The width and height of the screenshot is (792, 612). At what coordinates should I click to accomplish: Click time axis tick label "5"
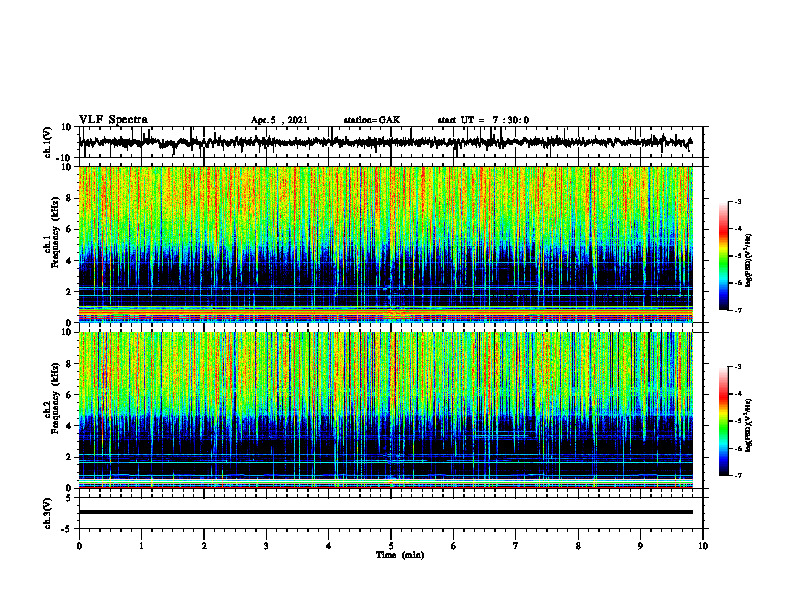tap(391, 546)
